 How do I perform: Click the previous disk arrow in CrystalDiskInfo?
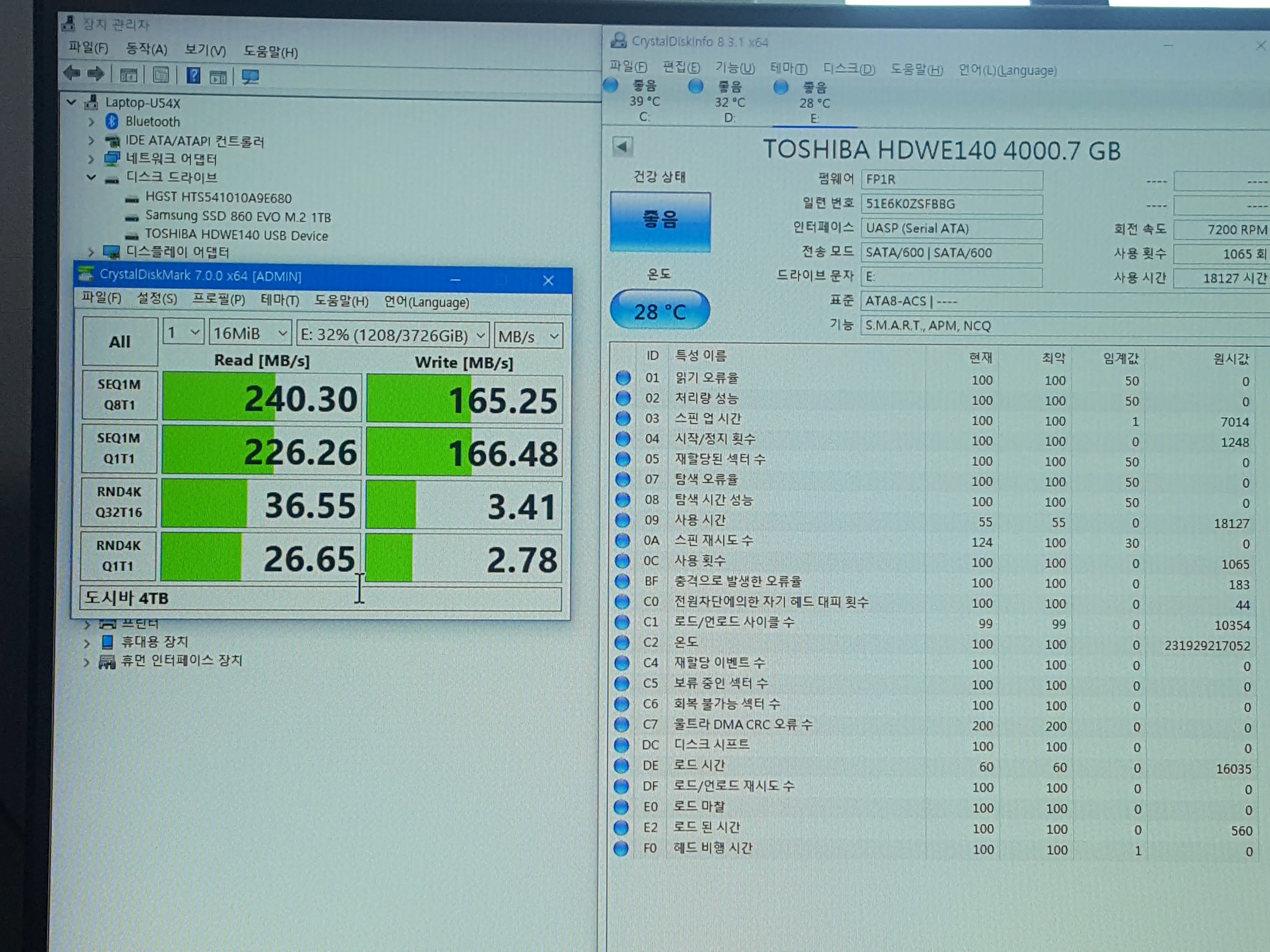(623, 146)
